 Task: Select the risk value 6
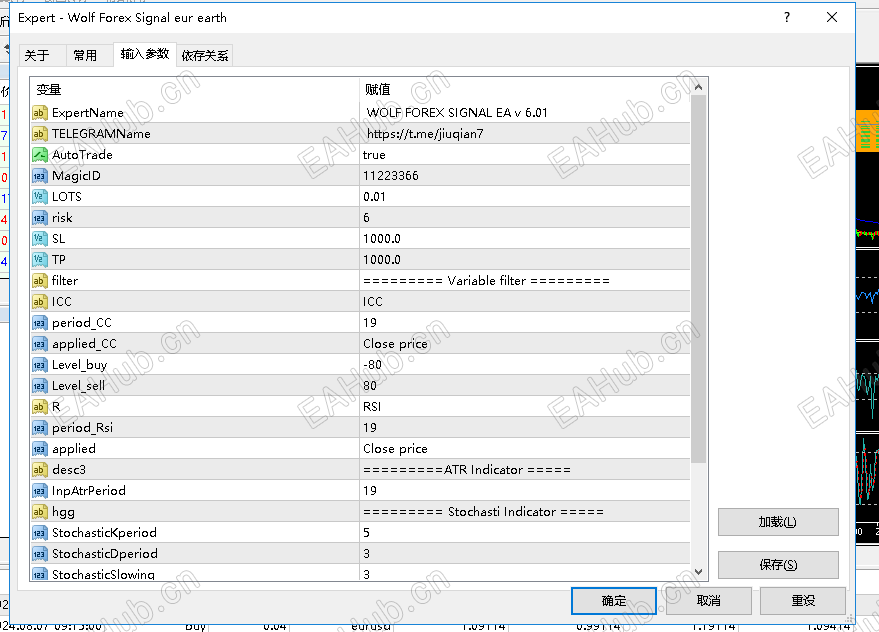pyautogui.click(x=366, y=218)
